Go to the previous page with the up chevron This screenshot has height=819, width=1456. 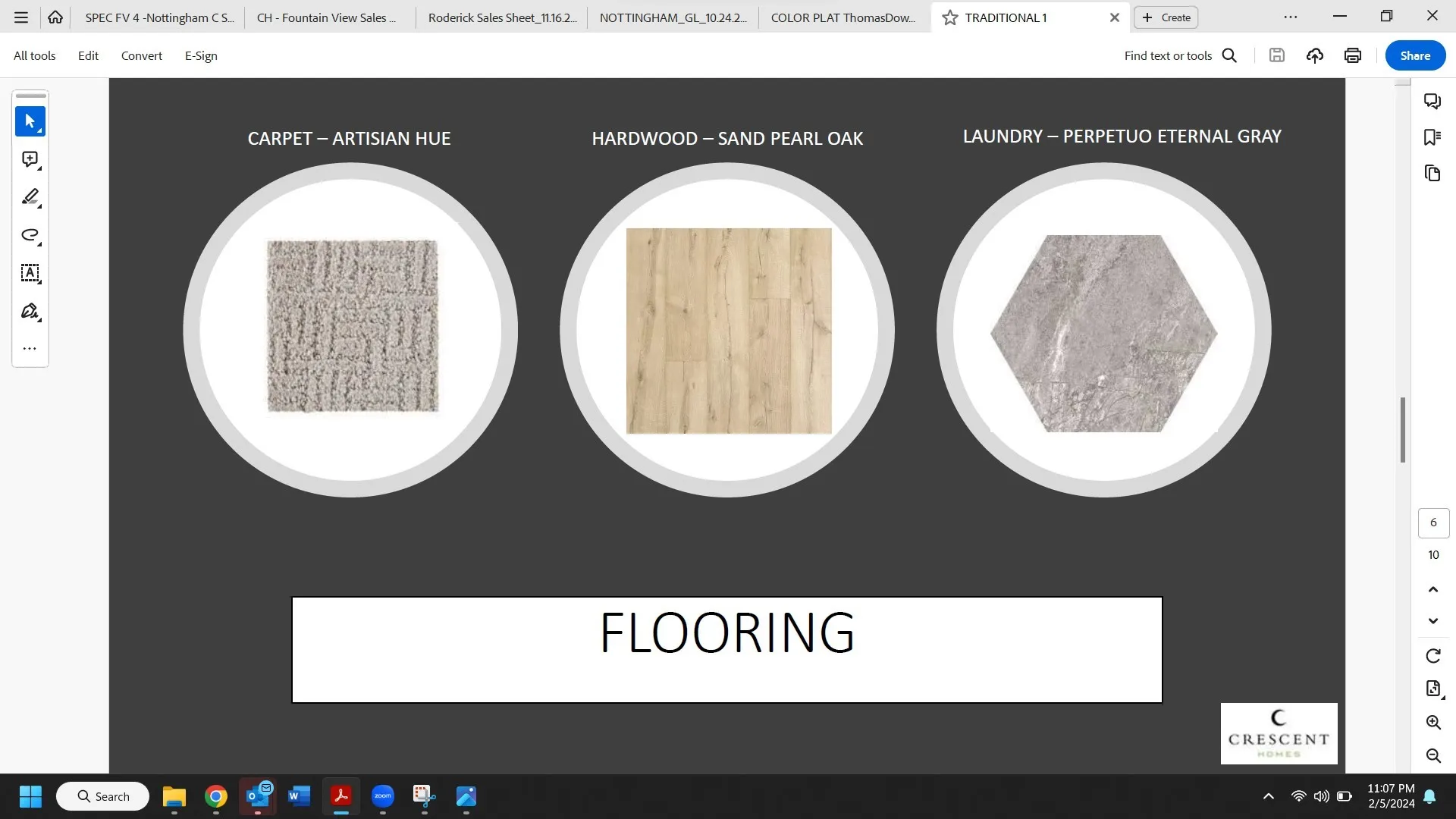click(1433, 589)
